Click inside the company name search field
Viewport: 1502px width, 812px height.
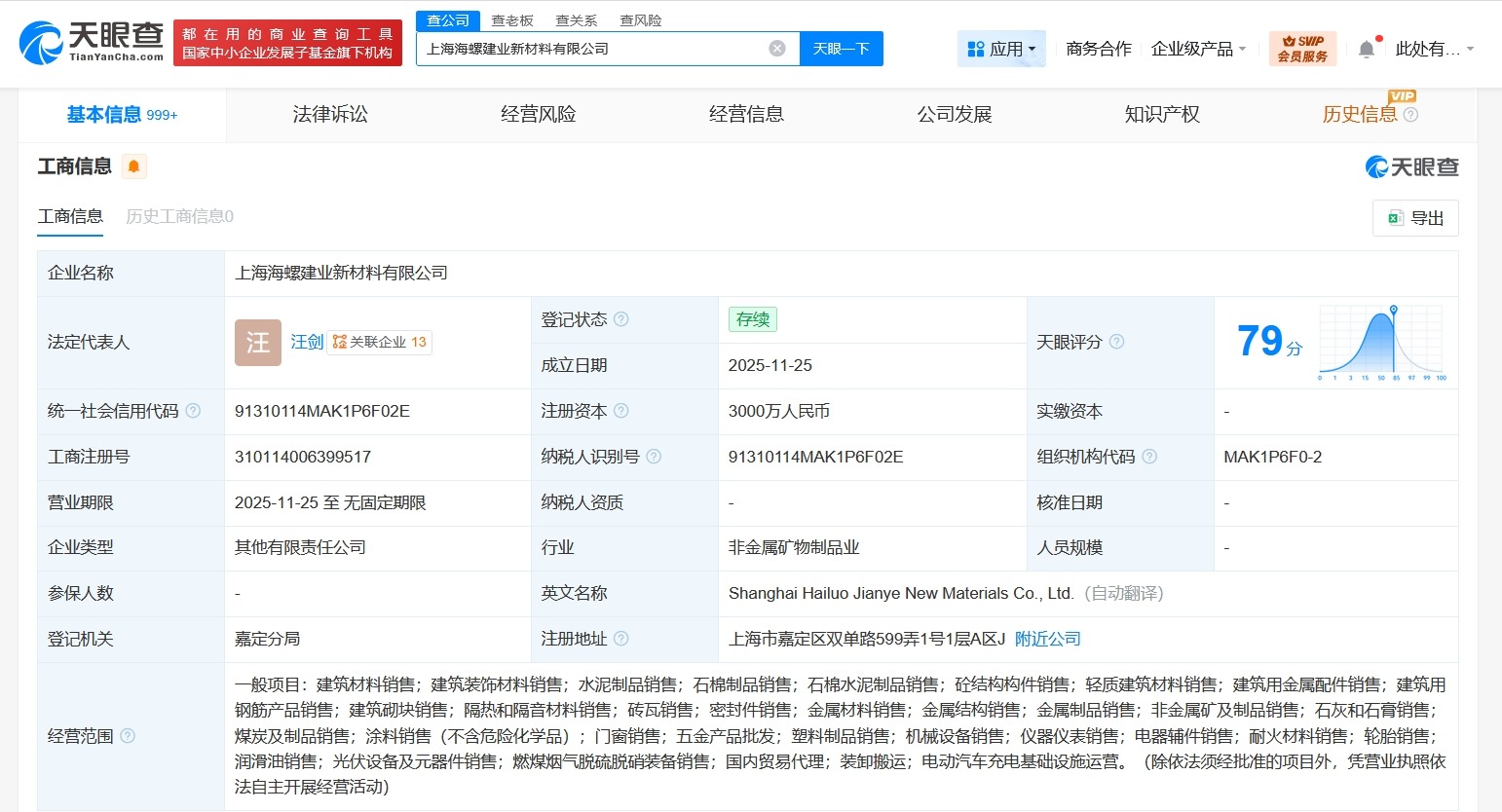coord(584,48)
